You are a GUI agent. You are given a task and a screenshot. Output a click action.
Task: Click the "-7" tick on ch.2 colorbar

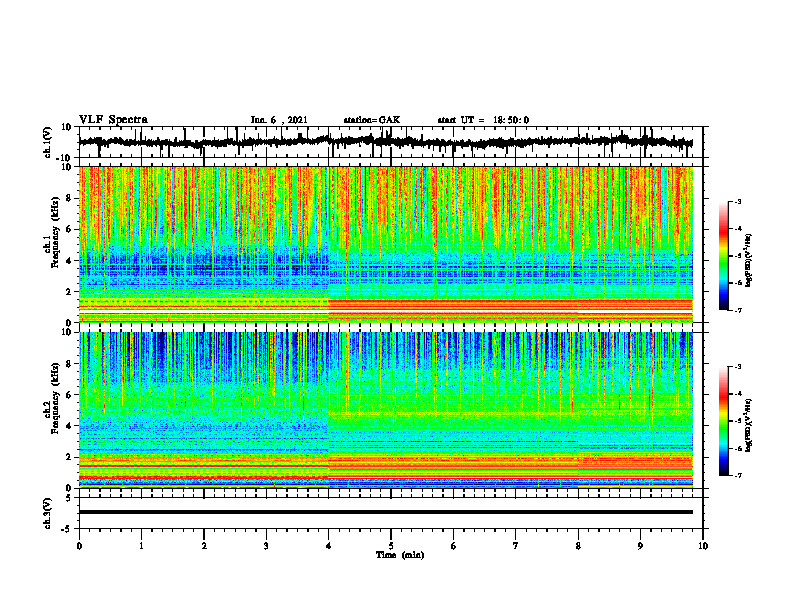737,475
